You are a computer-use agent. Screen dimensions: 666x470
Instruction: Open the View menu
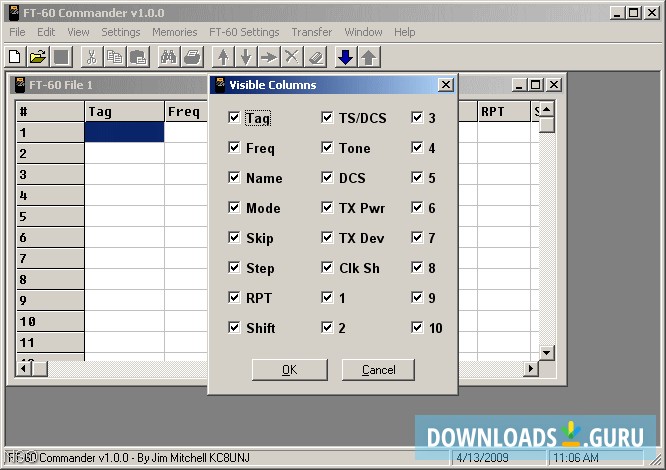pos(78,32)
